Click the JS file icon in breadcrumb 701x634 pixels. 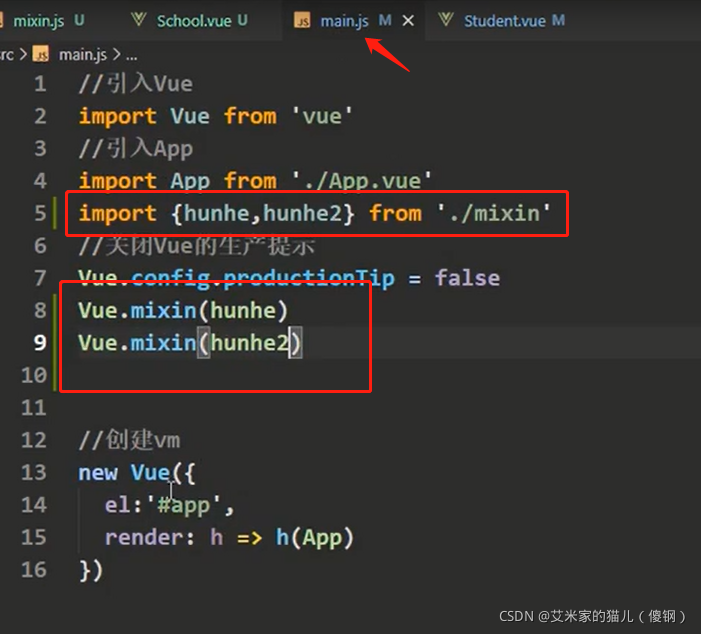[41, 55]
